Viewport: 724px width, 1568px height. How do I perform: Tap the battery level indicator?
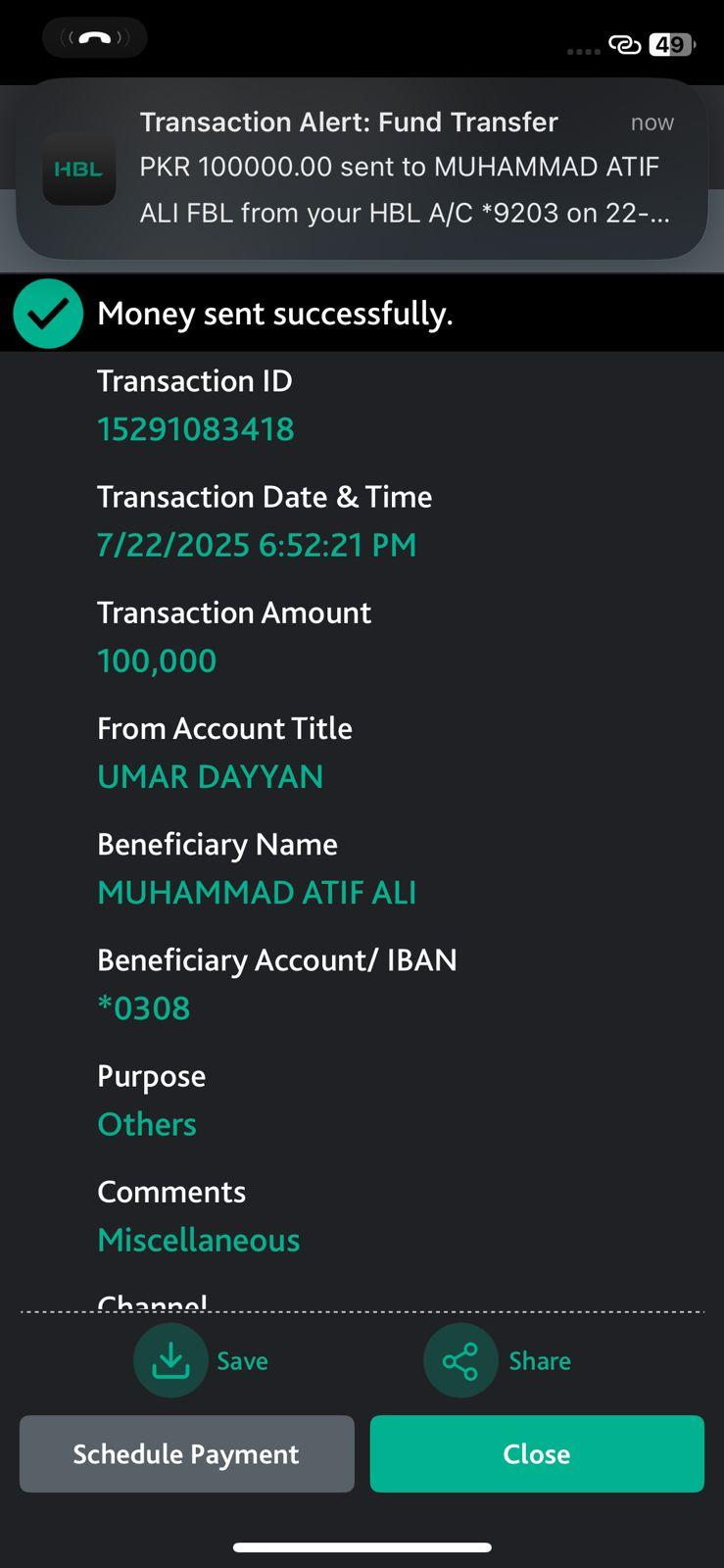671,45
